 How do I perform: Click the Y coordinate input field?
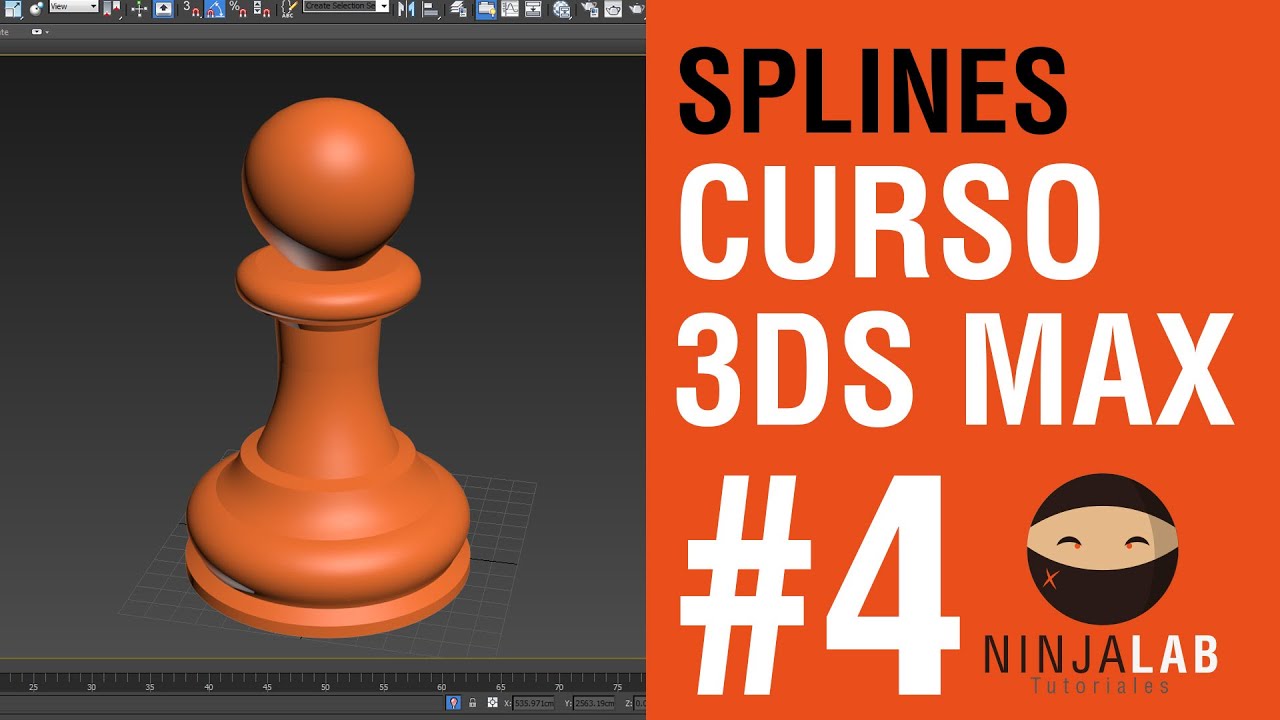(x=594, y=703)
